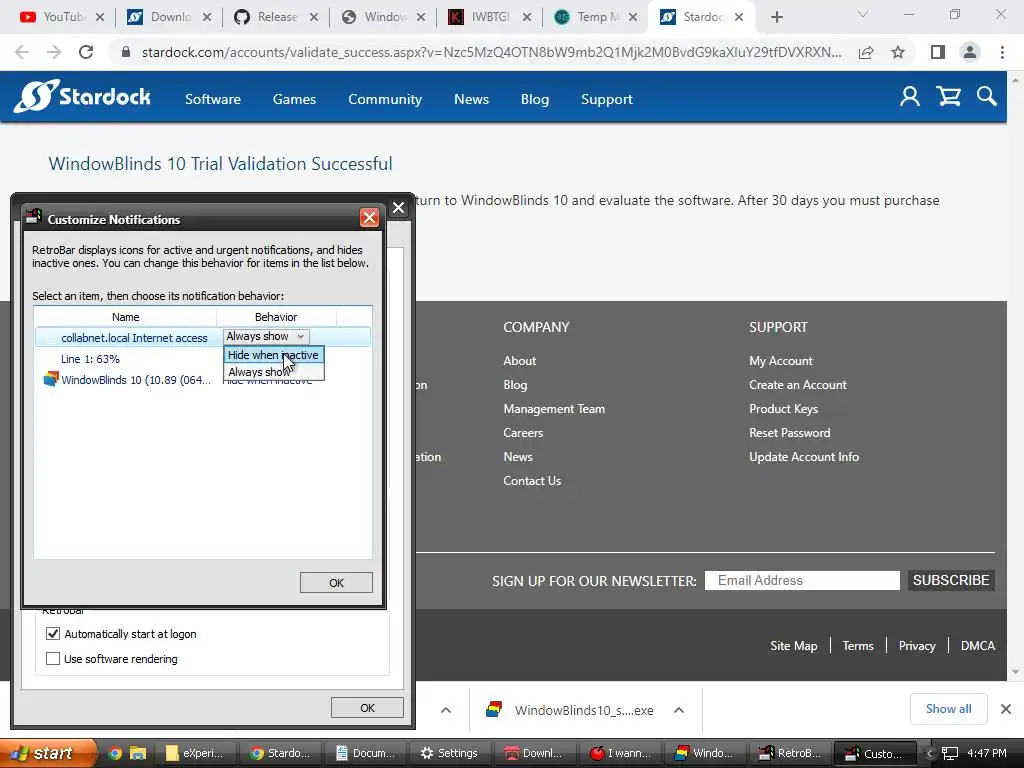Open the News nav item

(472, 99)
